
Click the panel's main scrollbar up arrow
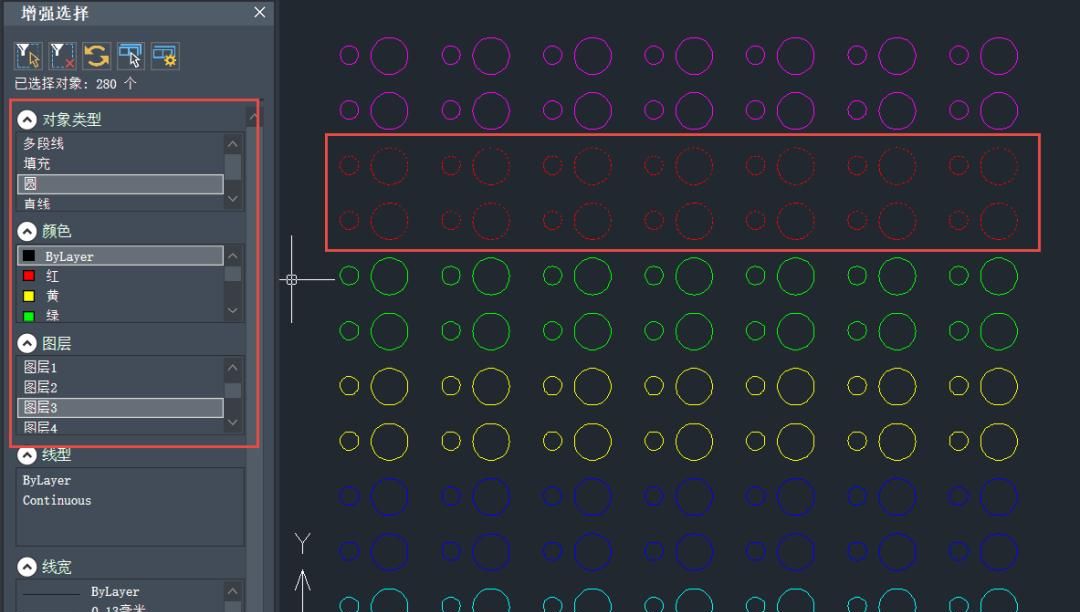click(253, 117)
